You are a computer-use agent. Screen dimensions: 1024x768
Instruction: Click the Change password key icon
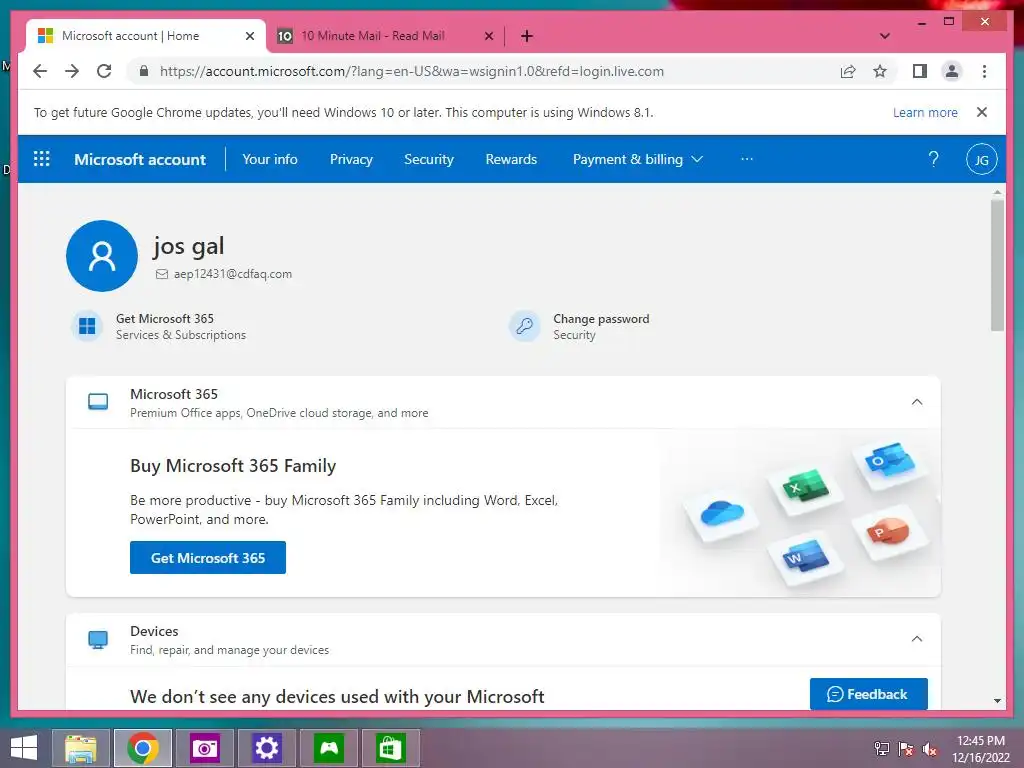pos(524,326)
